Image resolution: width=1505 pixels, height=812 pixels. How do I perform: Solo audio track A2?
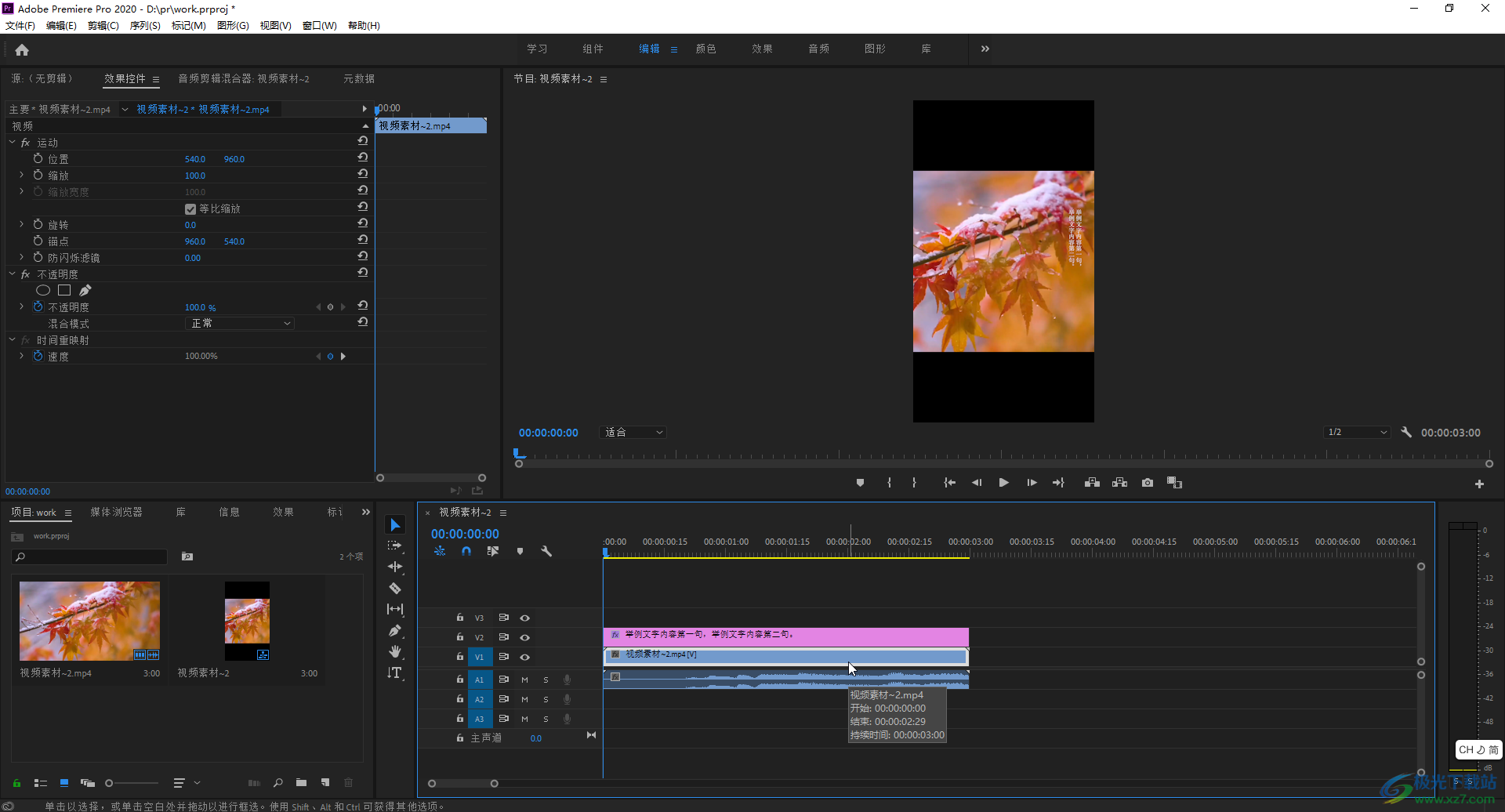point(546,699)
